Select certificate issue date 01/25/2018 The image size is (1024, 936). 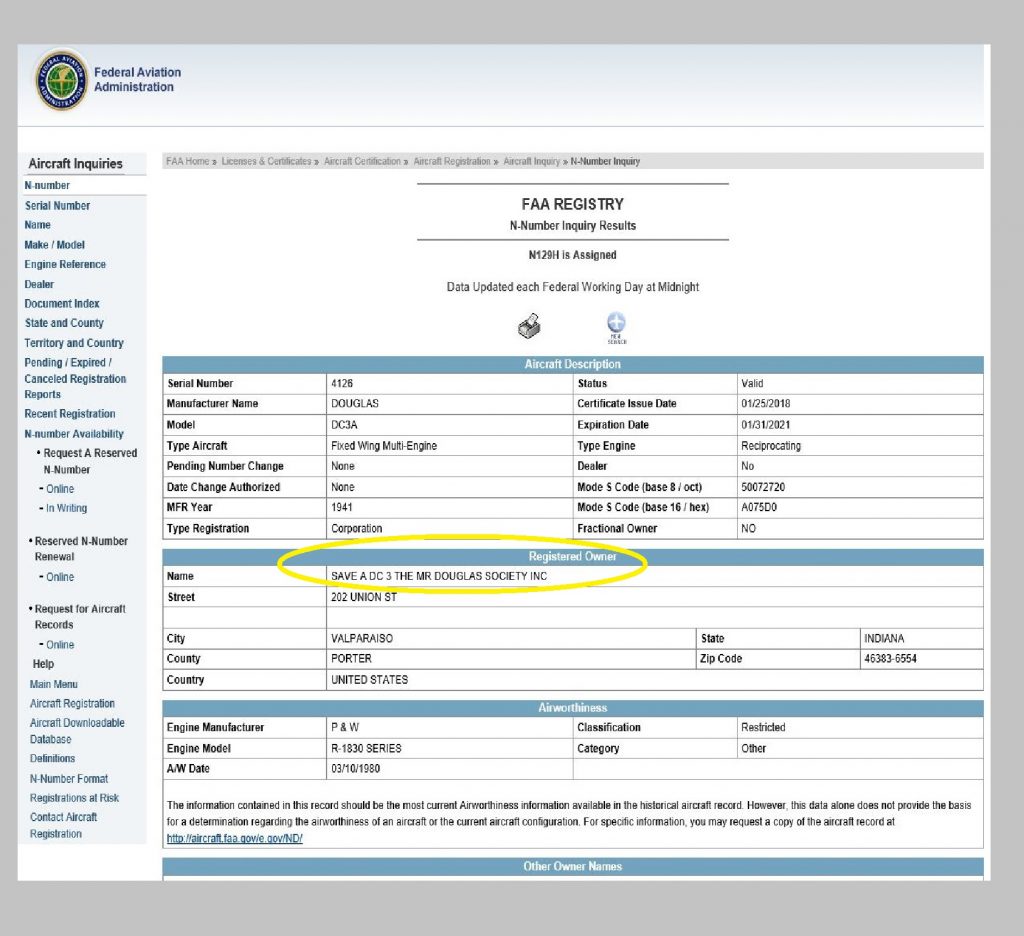tap(765, 404)
